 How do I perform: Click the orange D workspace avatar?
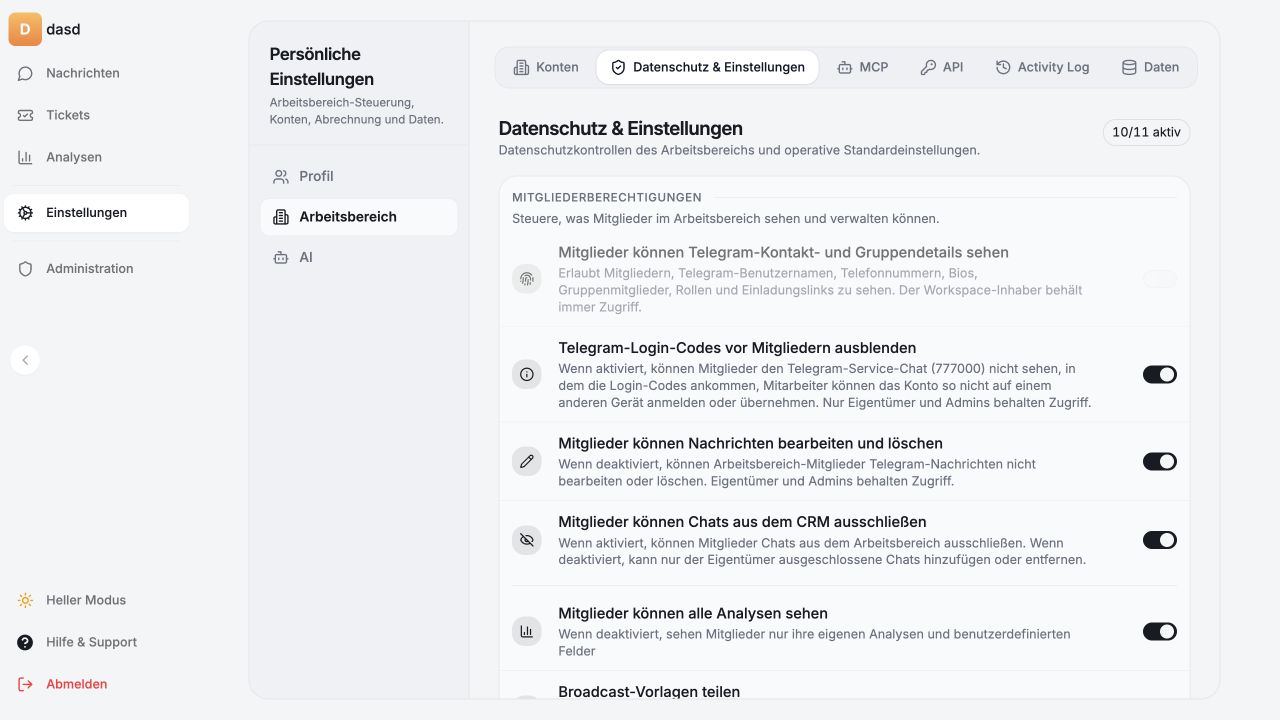25,29
